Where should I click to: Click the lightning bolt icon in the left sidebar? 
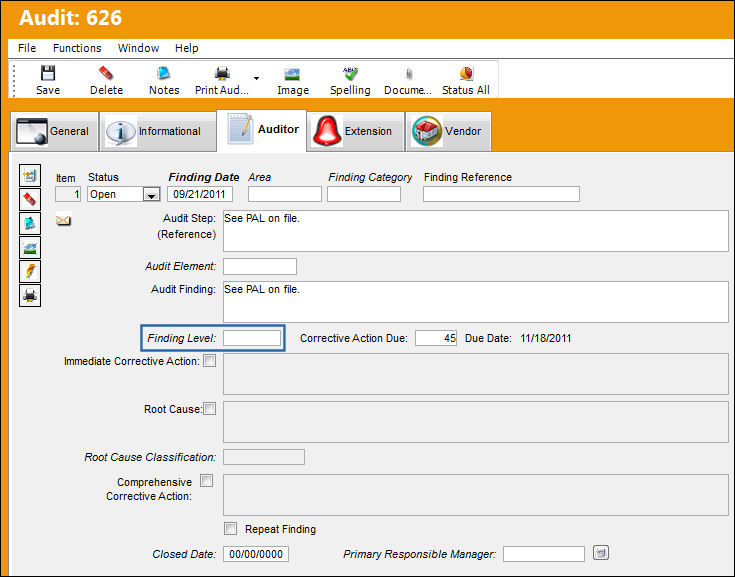[x=30, y=271]
